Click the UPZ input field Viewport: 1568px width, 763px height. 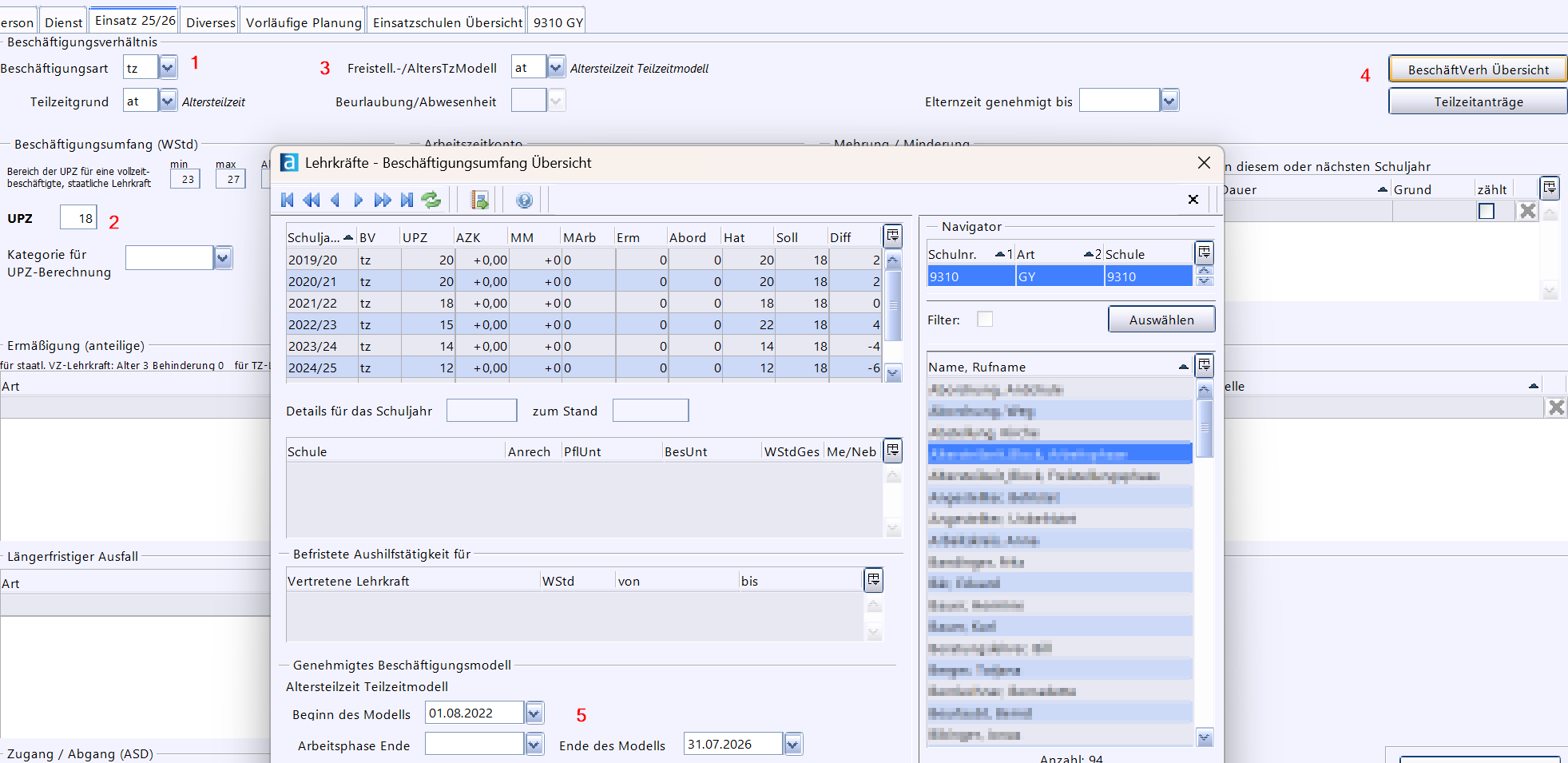point(78,218)
